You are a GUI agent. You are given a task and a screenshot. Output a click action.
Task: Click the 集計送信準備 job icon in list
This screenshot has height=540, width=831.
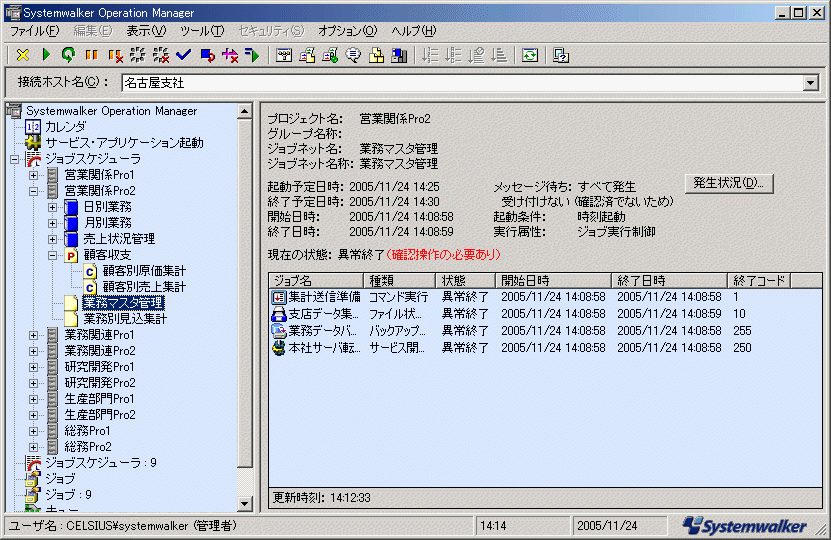279,297
